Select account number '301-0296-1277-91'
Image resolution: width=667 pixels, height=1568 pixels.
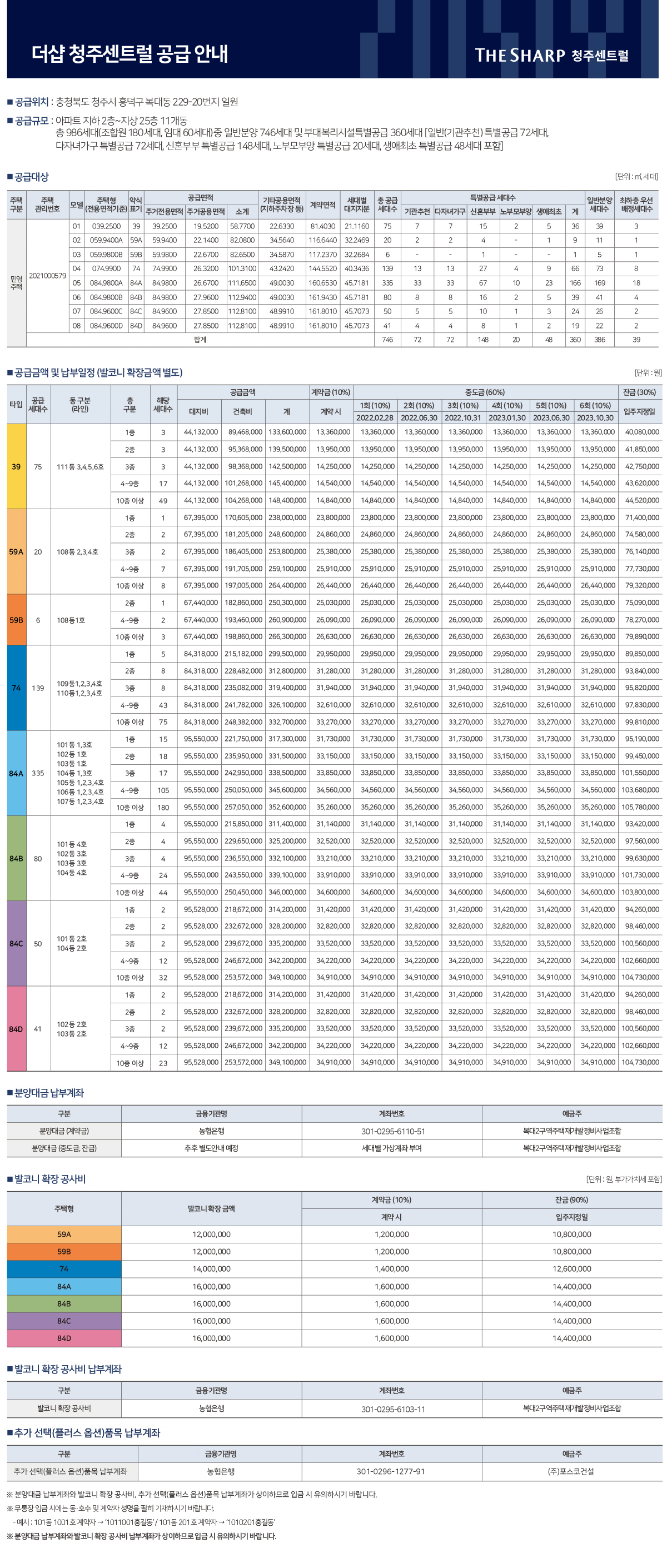click(x=391, y=1471)
